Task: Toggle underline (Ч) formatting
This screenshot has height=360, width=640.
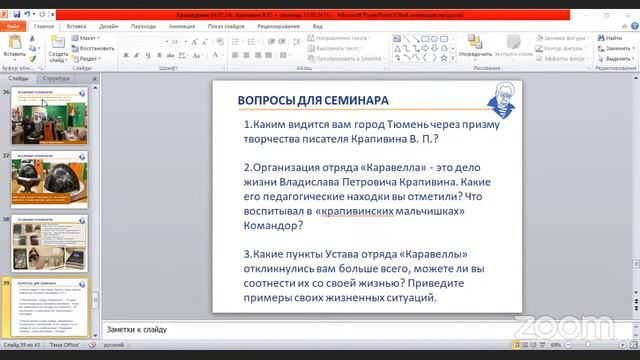Action: coord(147,55)
